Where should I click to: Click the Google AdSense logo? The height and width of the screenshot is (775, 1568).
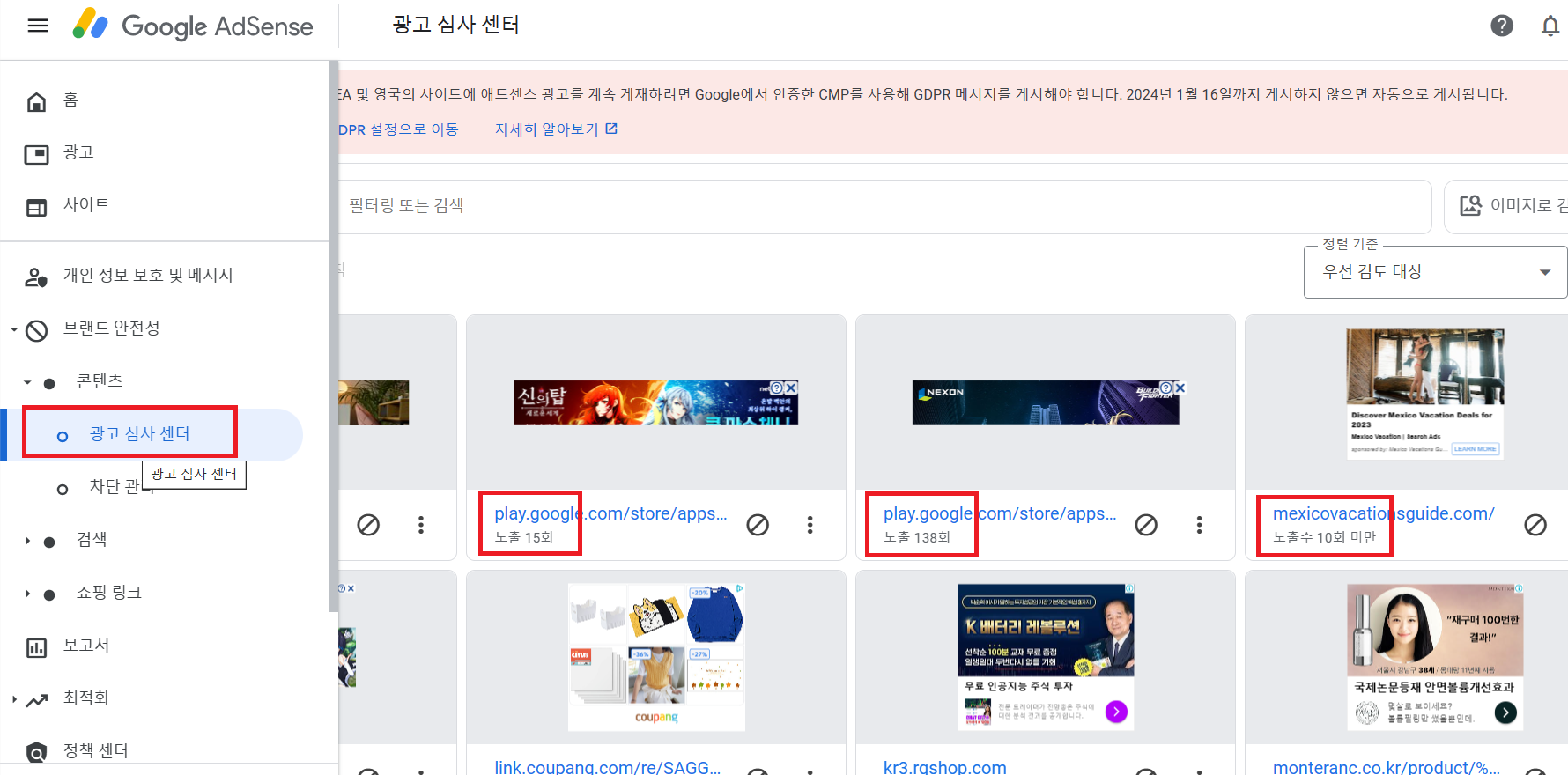point(193,26)
